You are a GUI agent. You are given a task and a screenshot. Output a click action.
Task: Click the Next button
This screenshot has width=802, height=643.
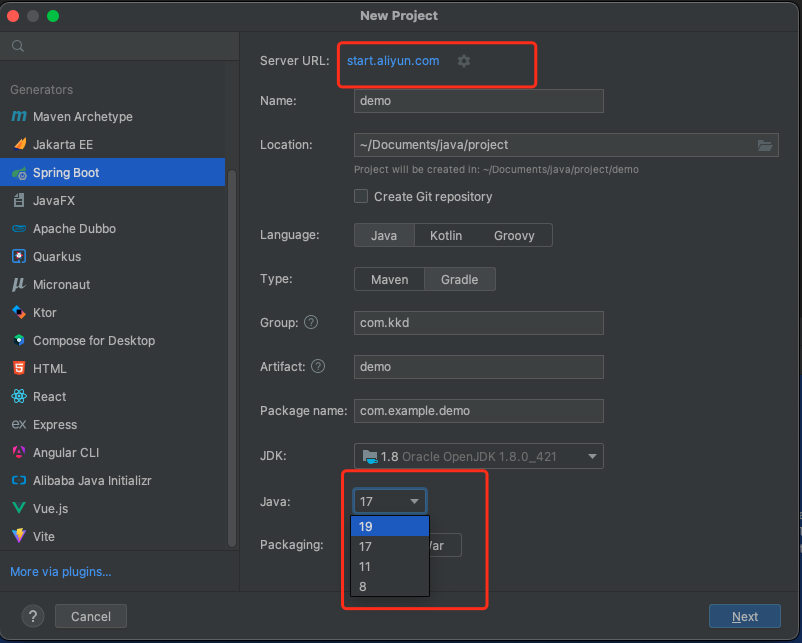(x=745, y=616)
